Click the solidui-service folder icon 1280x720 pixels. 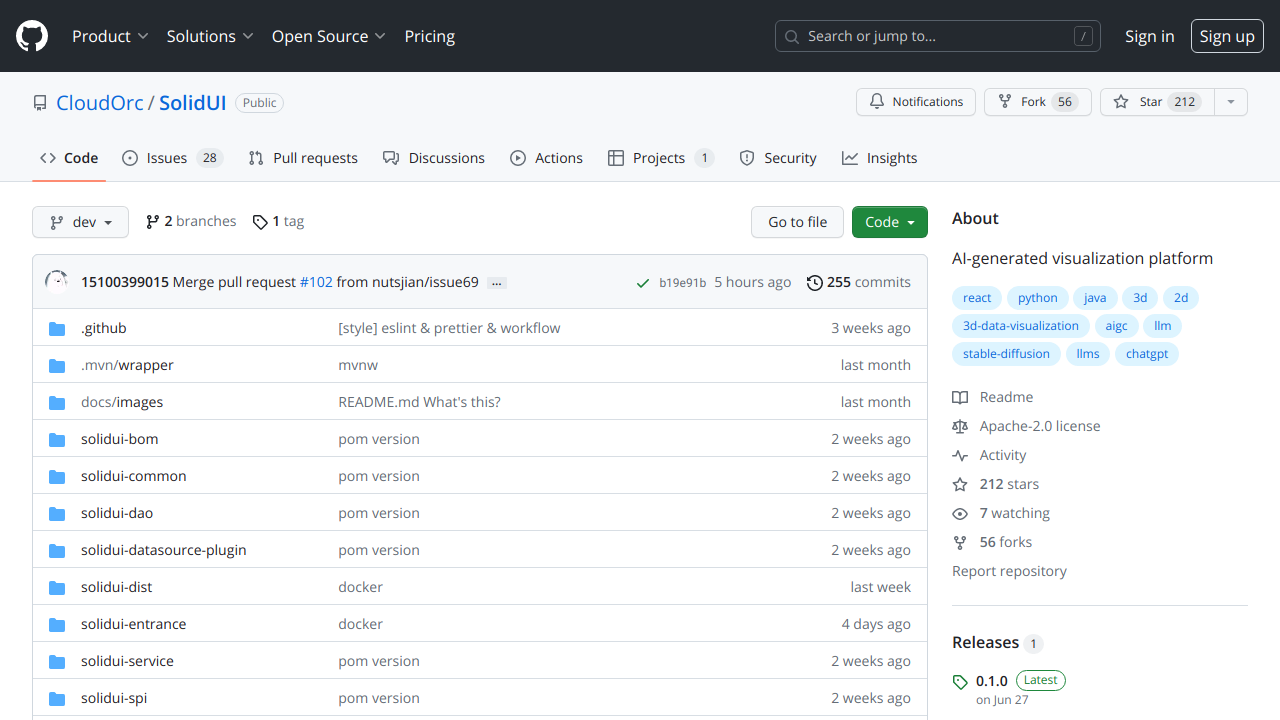point(57,661)
